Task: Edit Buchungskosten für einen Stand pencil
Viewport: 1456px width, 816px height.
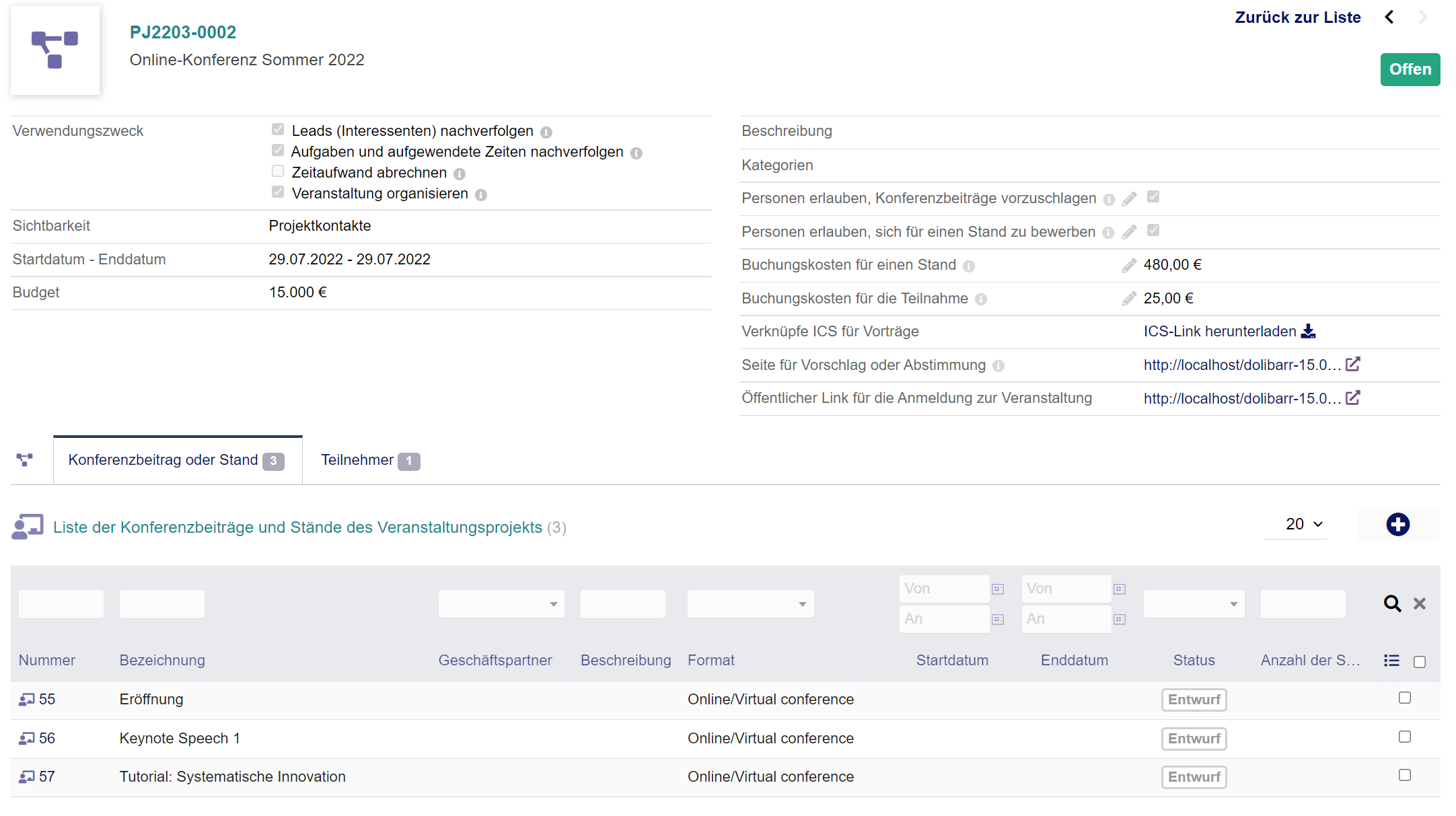Action: (1130, 266)
